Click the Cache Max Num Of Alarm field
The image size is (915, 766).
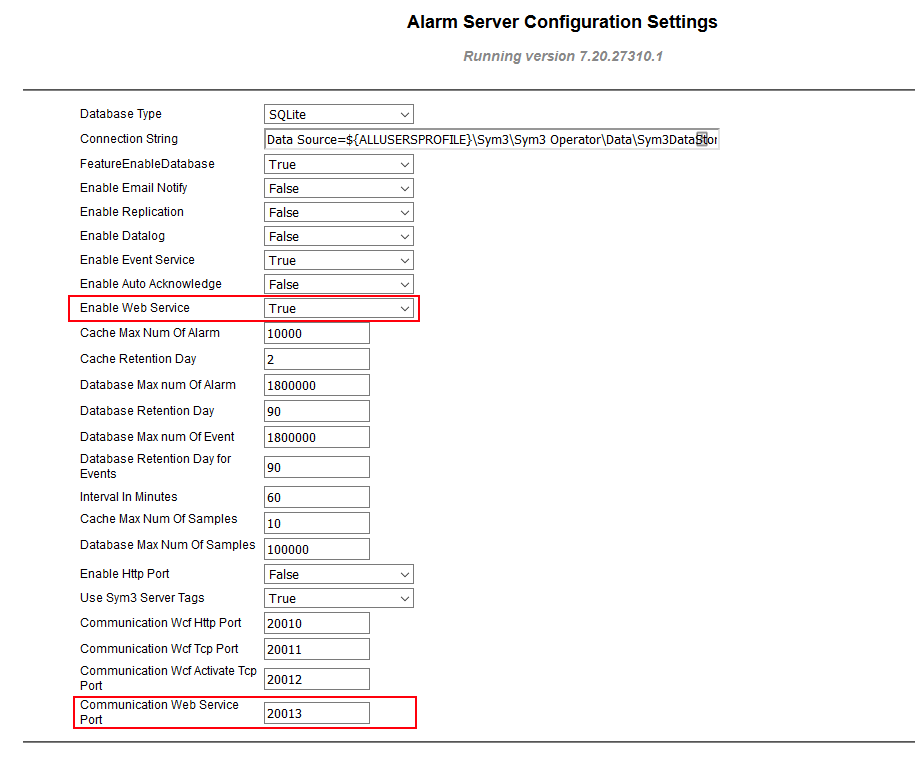(x=316, y=333)
